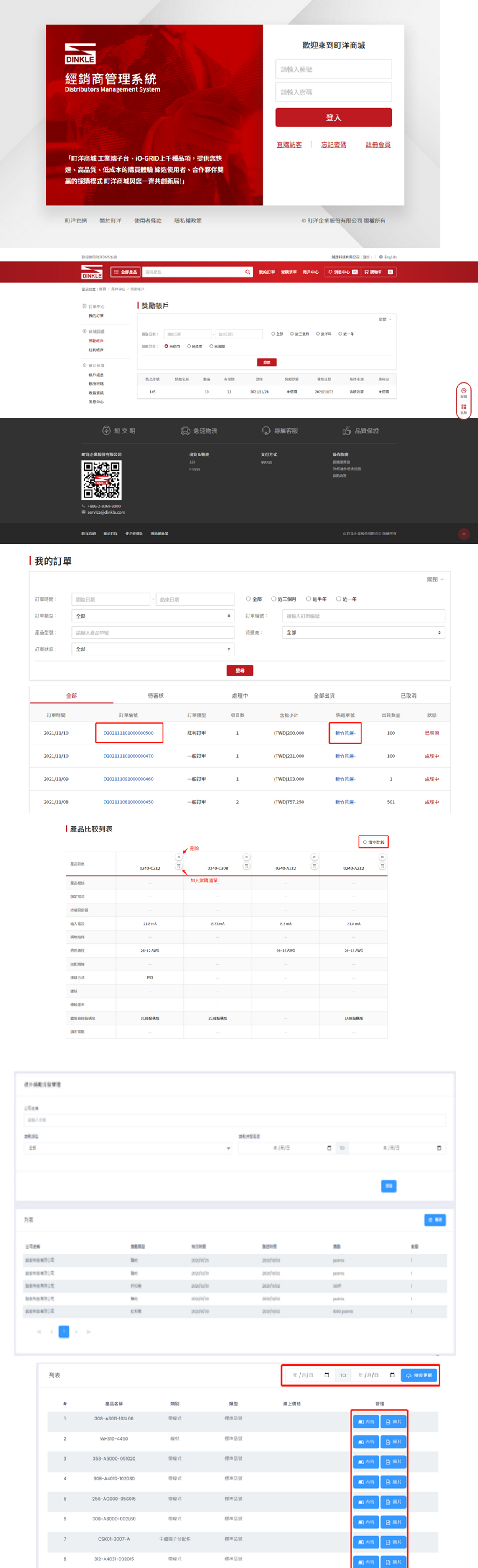The width and height of the screenshot is (478, 1568).
Task: Open calendar picker of list end date
Action: pyautogui.click(x=392, y=1375)
